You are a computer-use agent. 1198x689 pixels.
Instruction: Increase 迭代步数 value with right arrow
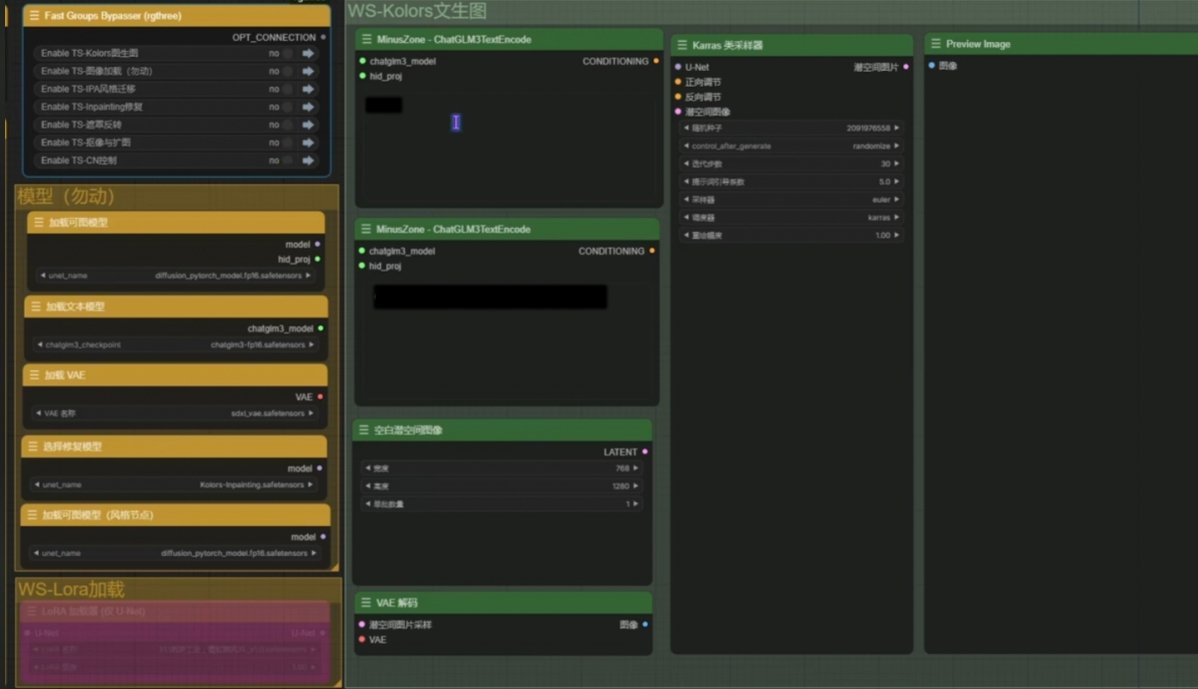coord(897,164)
